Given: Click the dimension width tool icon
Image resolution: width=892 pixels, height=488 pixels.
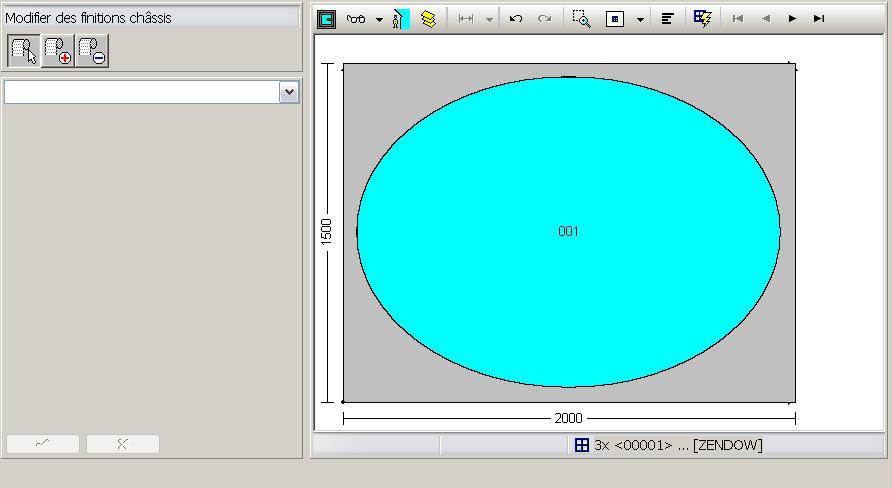Looking at the screenshot, I should pos(466,19).
